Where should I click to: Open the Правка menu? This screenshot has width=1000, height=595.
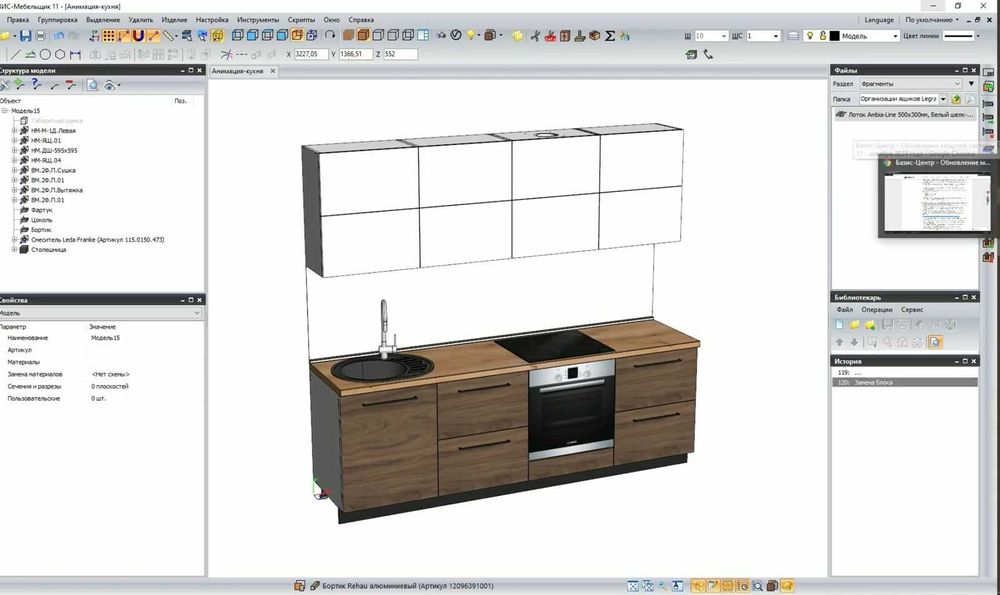[18, 20]
